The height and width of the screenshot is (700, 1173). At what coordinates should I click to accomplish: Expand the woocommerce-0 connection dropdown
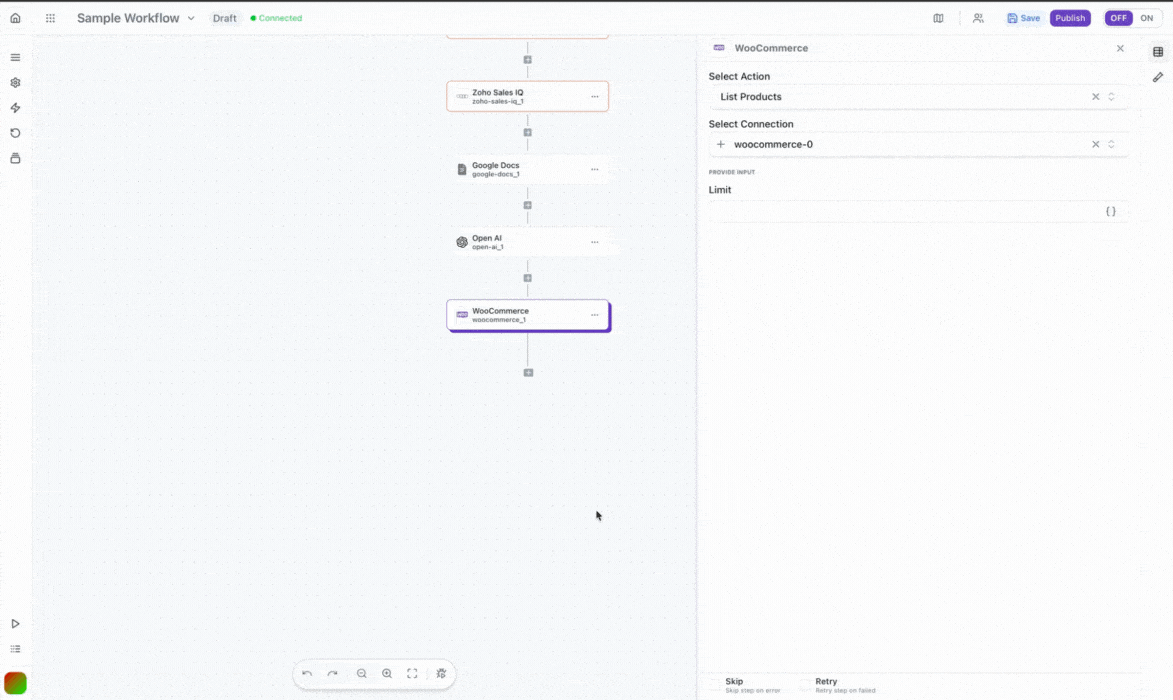pos(1110,144)
